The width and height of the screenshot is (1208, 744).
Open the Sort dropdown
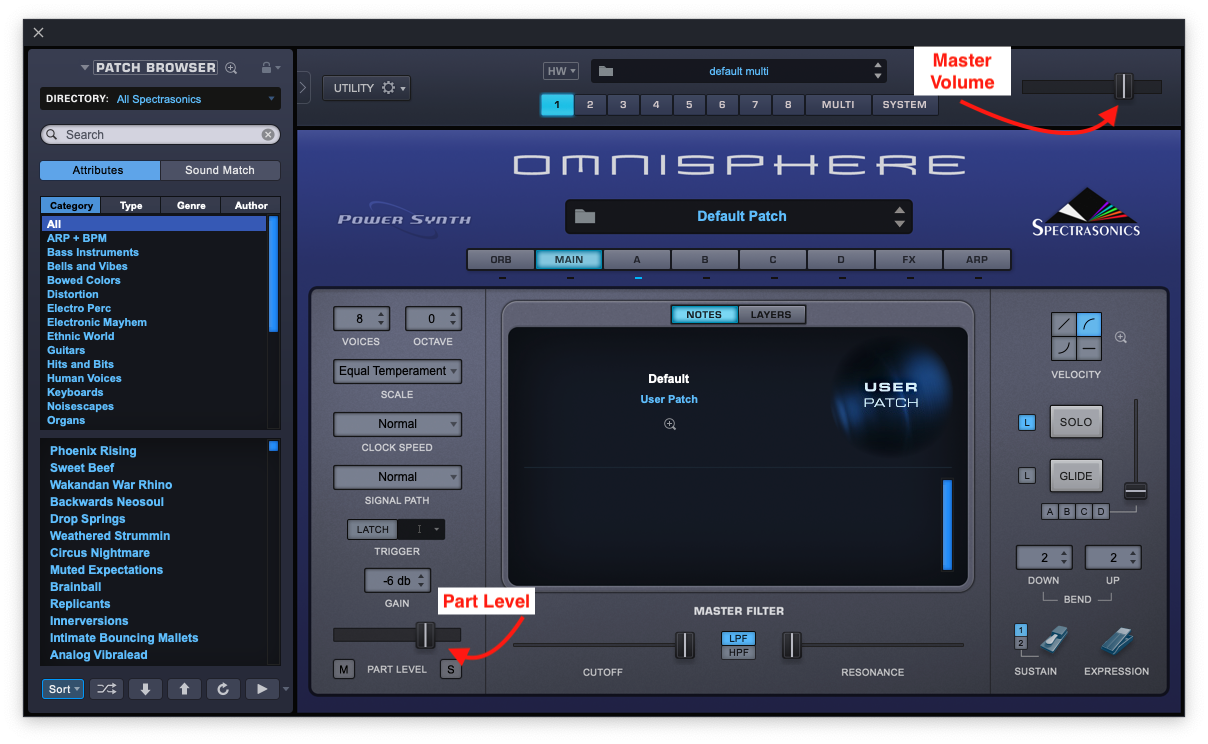pos(63,689)
